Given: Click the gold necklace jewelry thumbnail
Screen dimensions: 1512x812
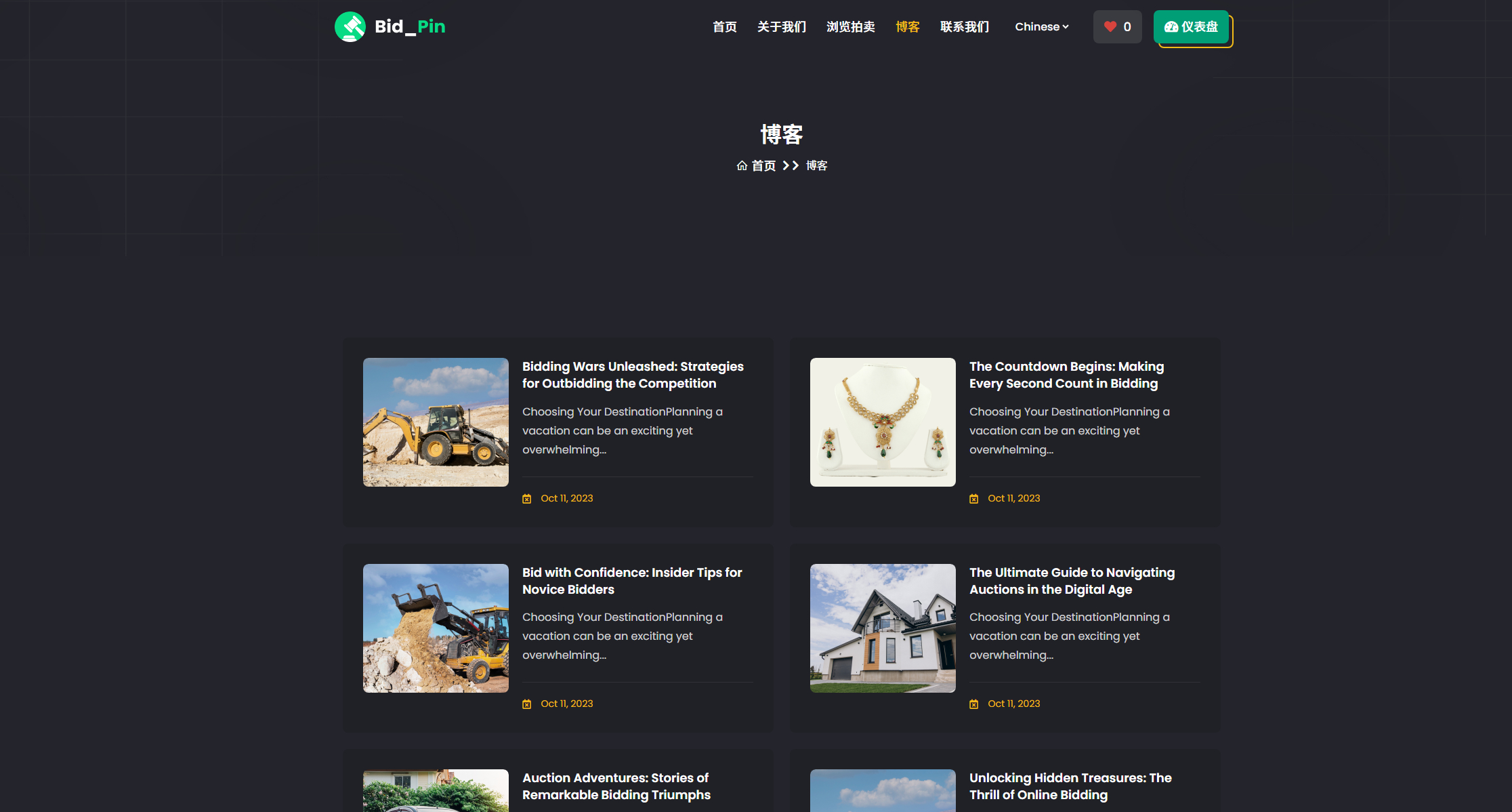Looking at the screenshot, I should click(883, 422).
